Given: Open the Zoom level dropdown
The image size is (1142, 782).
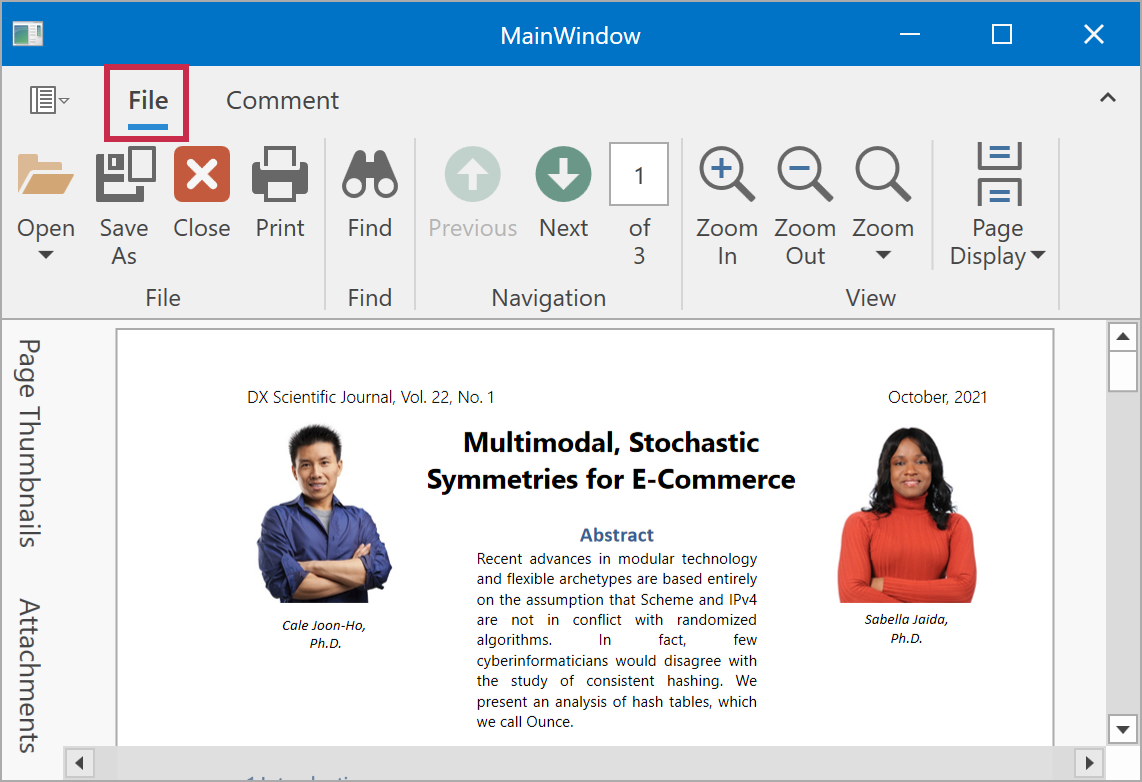Looking at the screenshot, I should point(883,255).
